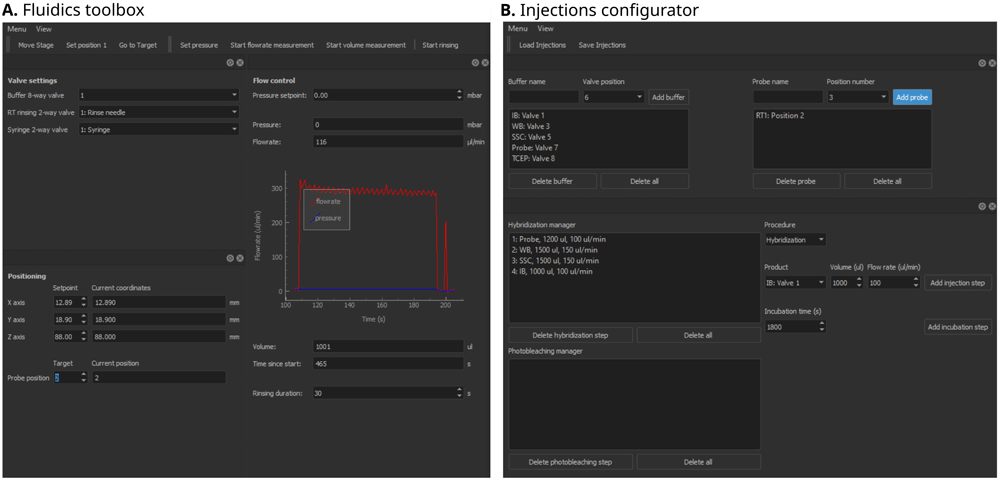The width and height of the screenshot is (1000, 483).
Task: Select 'Probe: Valve 7' in buffer list
Action: click(x=535, y=147)
